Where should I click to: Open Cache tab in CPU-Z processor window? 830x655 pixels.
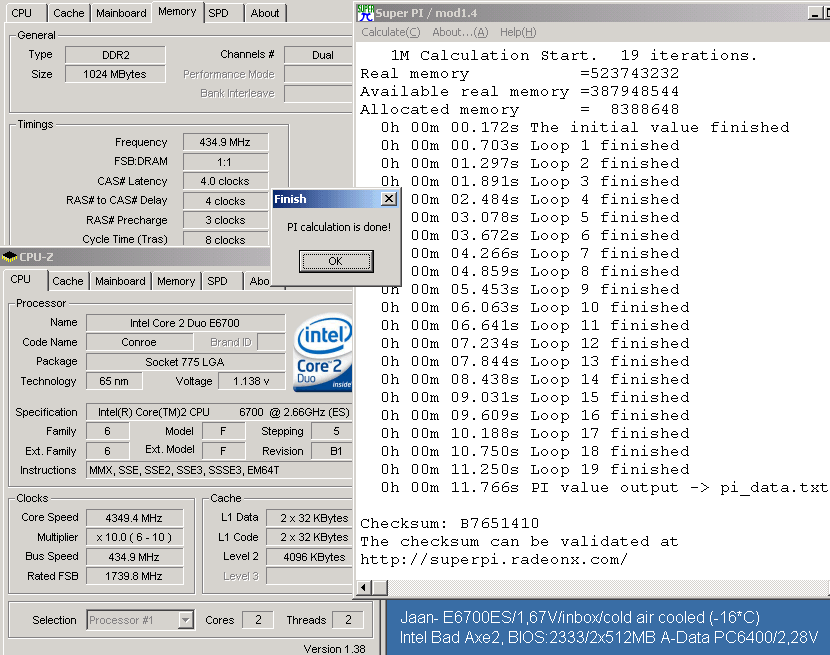tap(68, 281)
